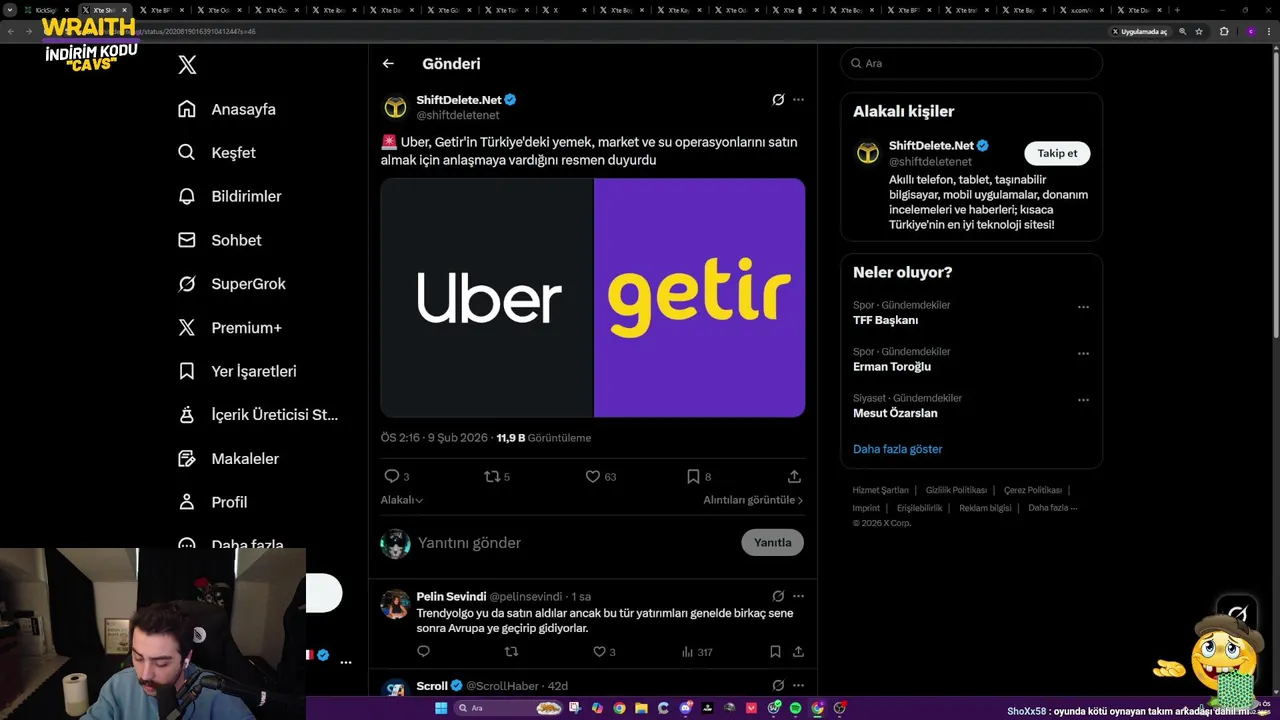Open Pelin Sevindi's profile name
This screenshot has width=1280, height=720.
point(451,597)
